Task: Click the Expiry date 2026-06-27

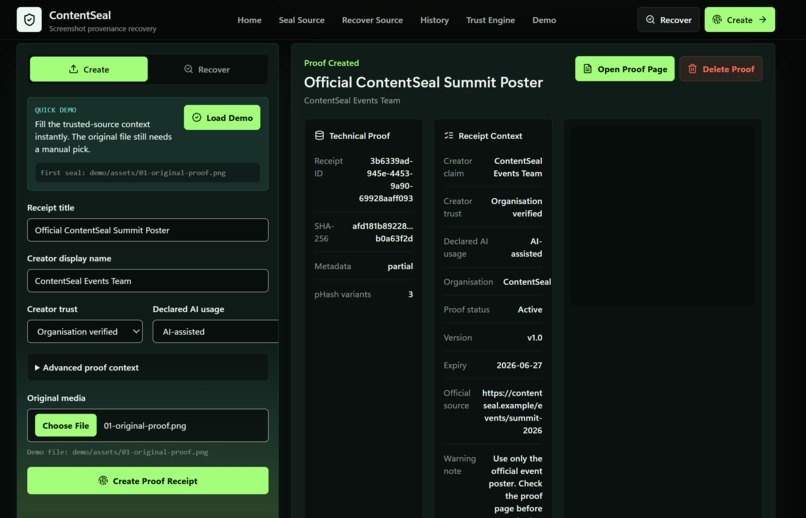Action: (x=519, y=365)
